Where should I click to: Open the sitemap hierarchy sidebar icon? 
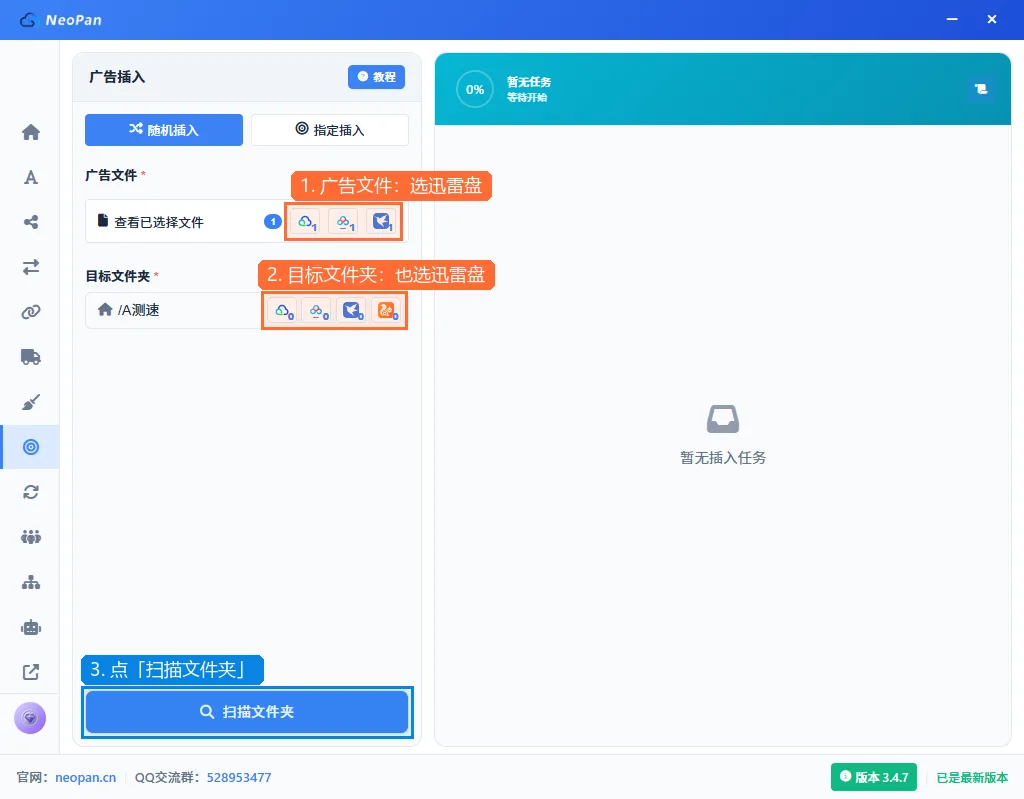[31, 582]
